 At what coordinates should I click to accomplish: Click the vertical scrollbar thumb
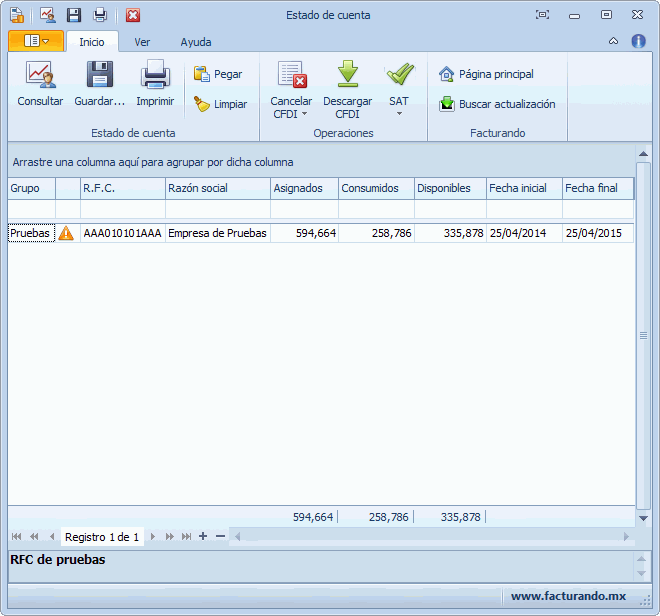(643, 336)
